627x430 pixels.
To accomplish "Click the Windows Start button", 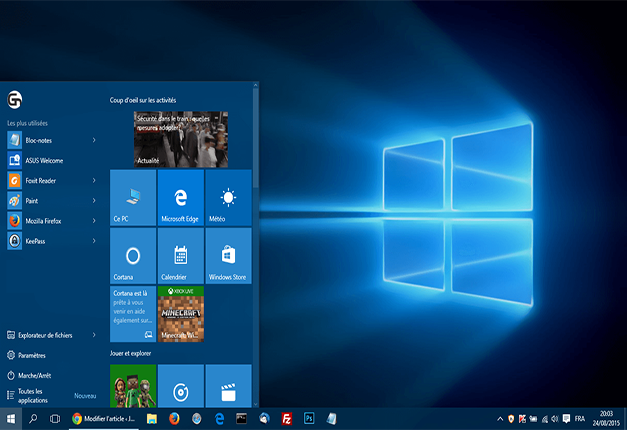I will point(12,418).
